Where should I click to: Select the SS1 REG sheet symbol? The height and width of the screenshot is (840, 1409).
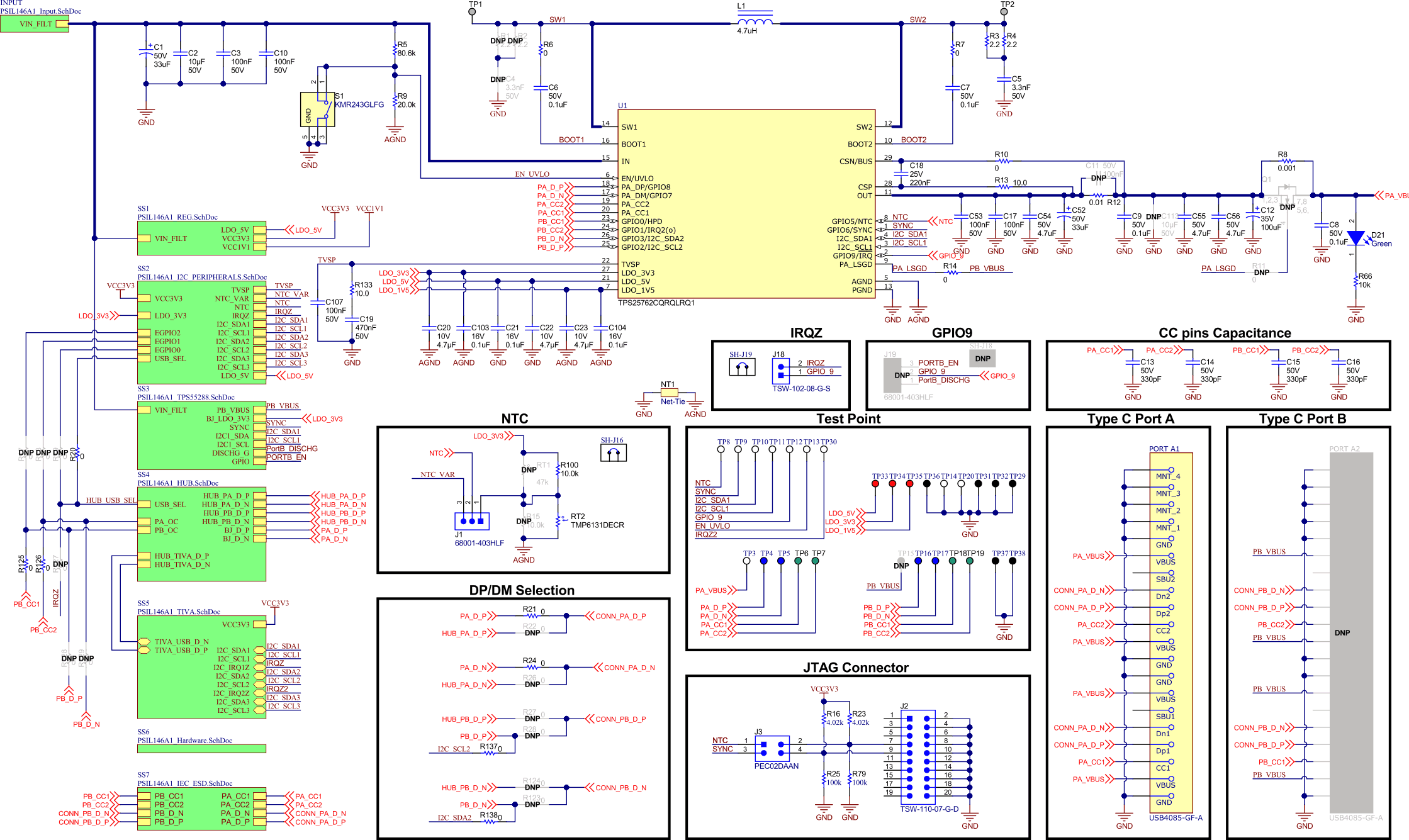[201, 238]
